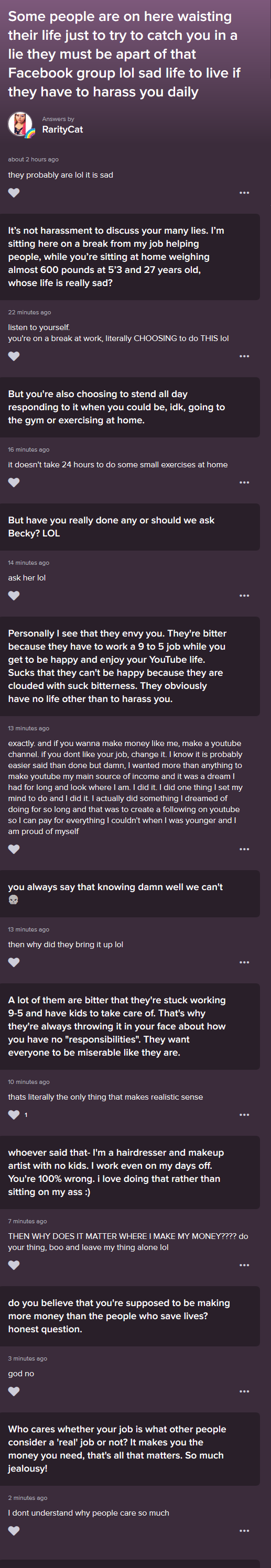Like the 'I dont understand why people care' answer

pyautogui.click(x=14, y=1530)
